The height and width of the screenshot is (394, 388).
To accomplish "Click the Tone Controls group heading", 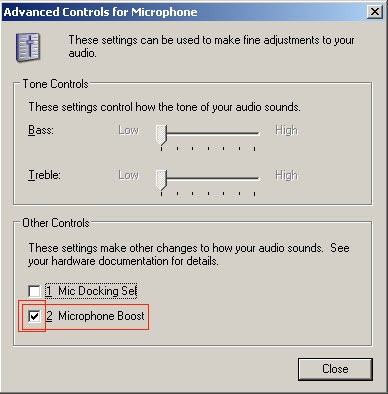I will (x=56, y=84).
